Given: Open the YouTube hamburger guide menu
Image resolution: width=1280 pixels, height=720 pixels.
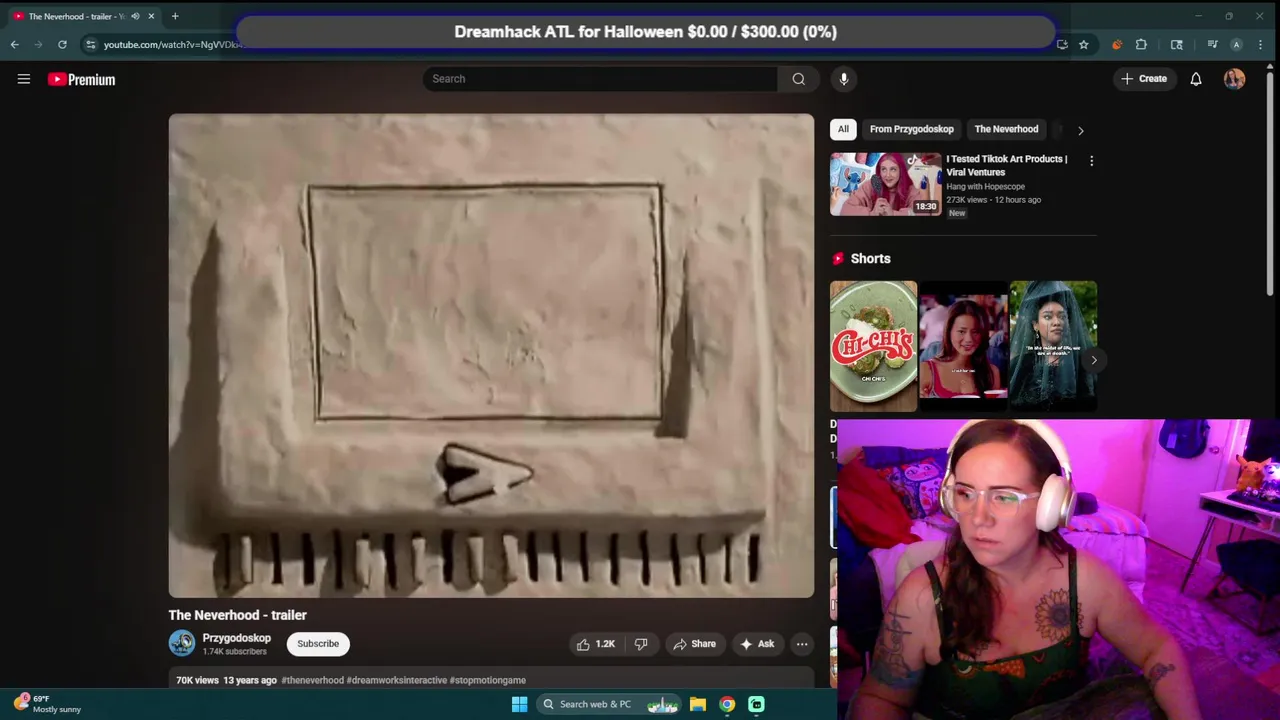Looking at the screenshot, I should [x=24, y=79].
